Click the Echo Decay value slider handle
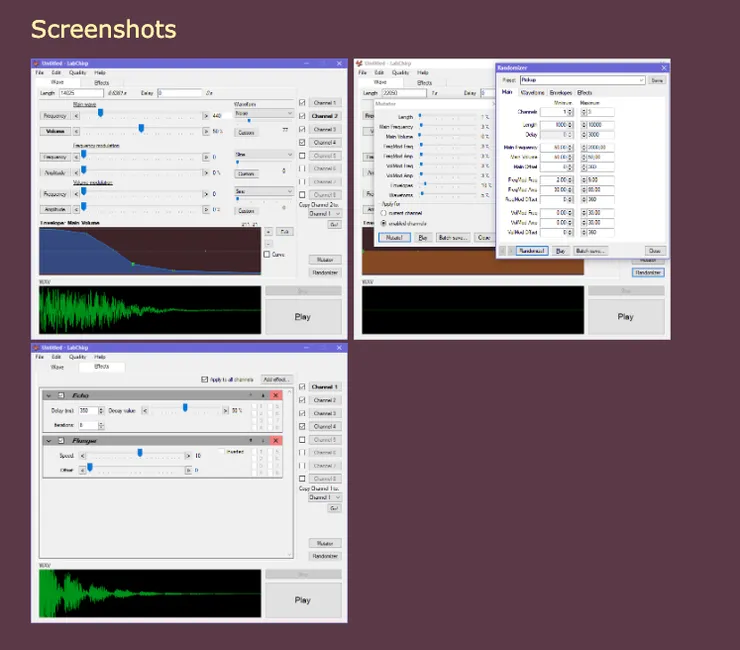The width and height of the screenshot is (740, 650). pos(186,409)
